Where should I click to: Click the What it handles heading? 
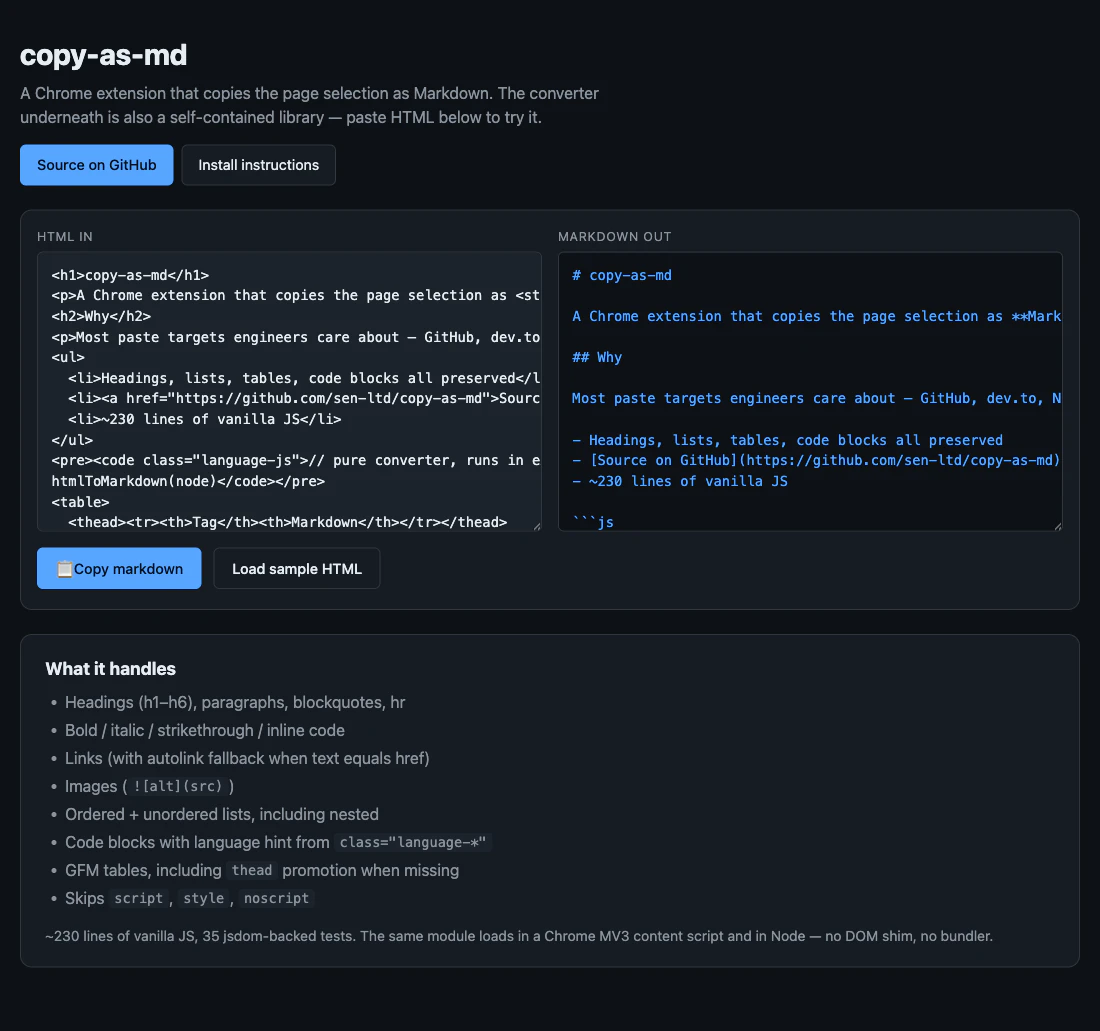click(x=110, y=668)
